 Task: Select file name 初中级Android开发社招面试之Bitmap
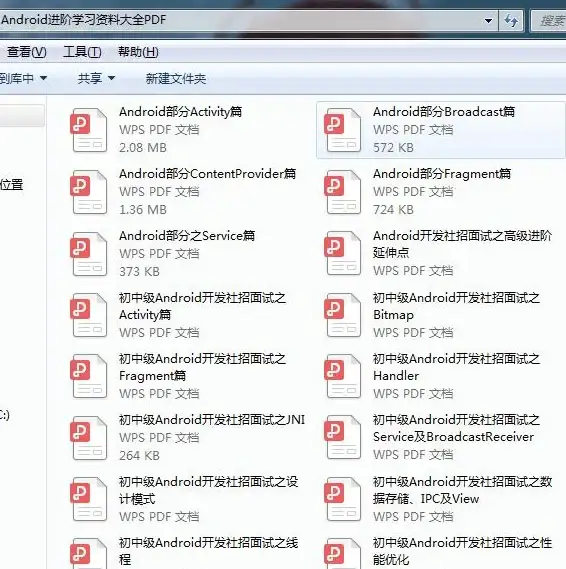[x=456, y=306]
